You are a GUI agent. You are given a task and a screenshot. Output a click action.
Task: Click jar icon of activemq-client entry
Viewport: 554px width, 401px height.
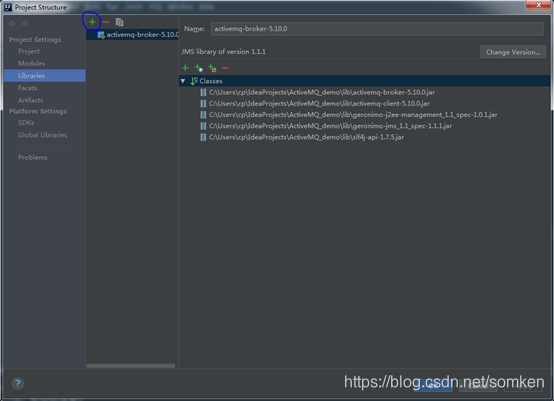(203, 104)
